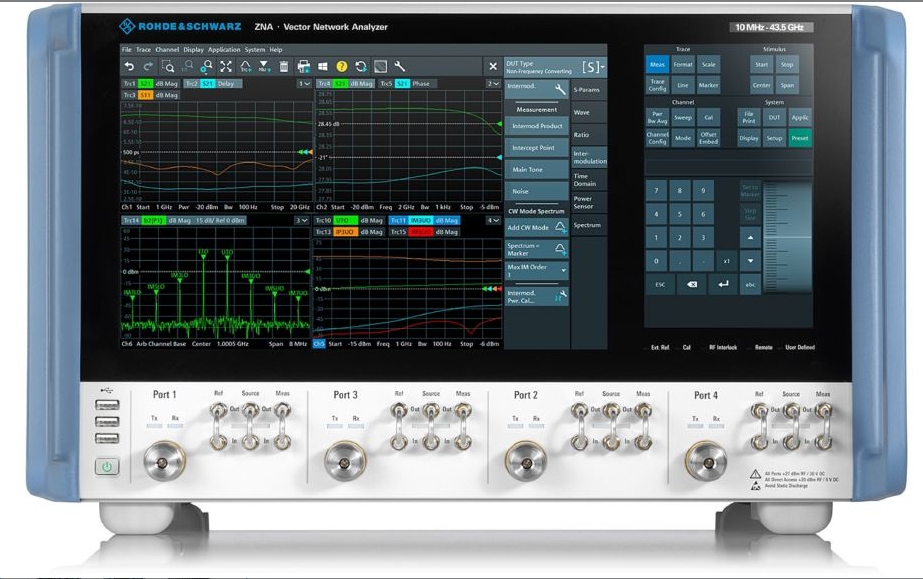
Task: Toggle the Noise measurement
Action: [x=534, y=191]
